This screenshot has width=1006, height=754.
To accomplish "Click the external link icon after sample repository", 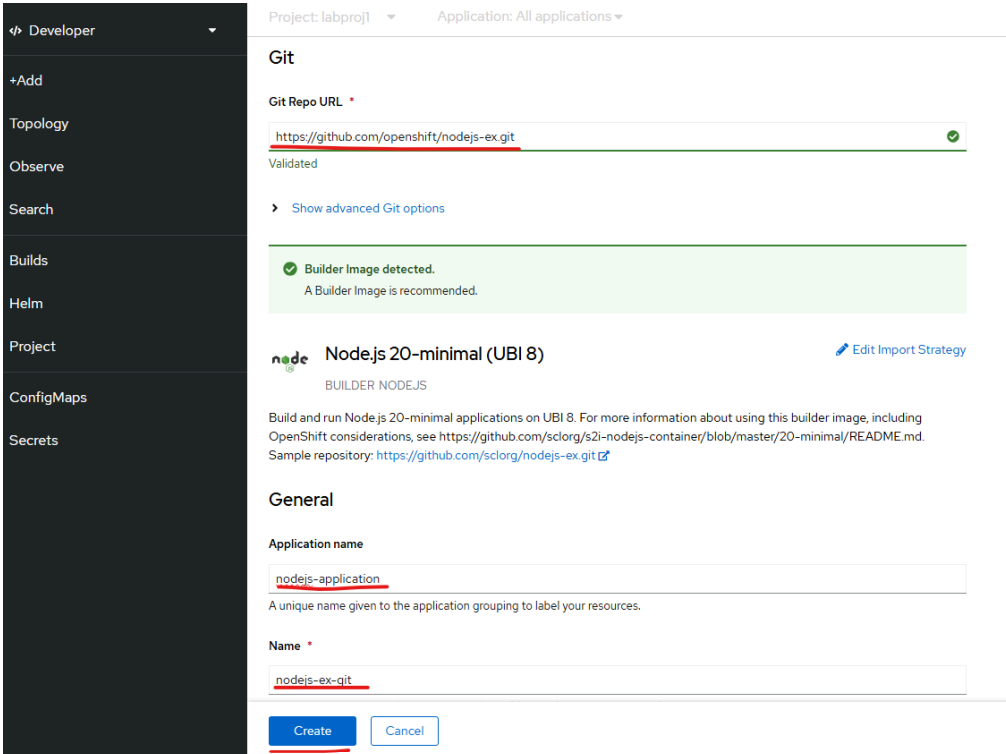I will (x=604, y=456).
